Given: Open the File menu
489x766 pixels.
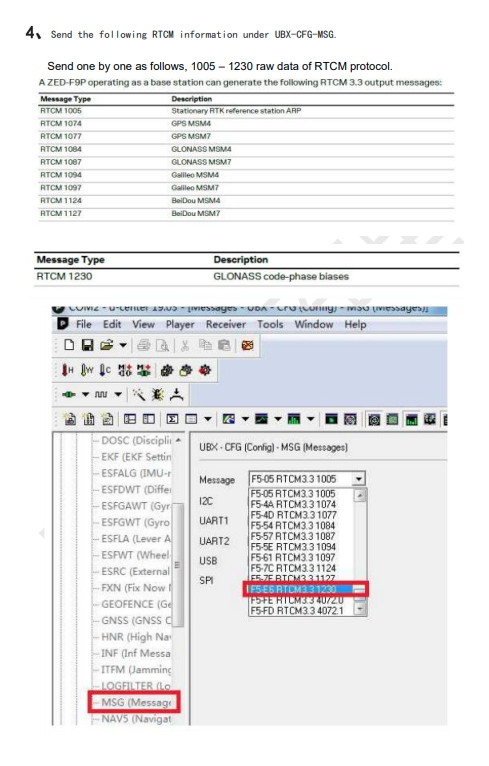Looking at the screenshot, I should (x=84, y=324).
